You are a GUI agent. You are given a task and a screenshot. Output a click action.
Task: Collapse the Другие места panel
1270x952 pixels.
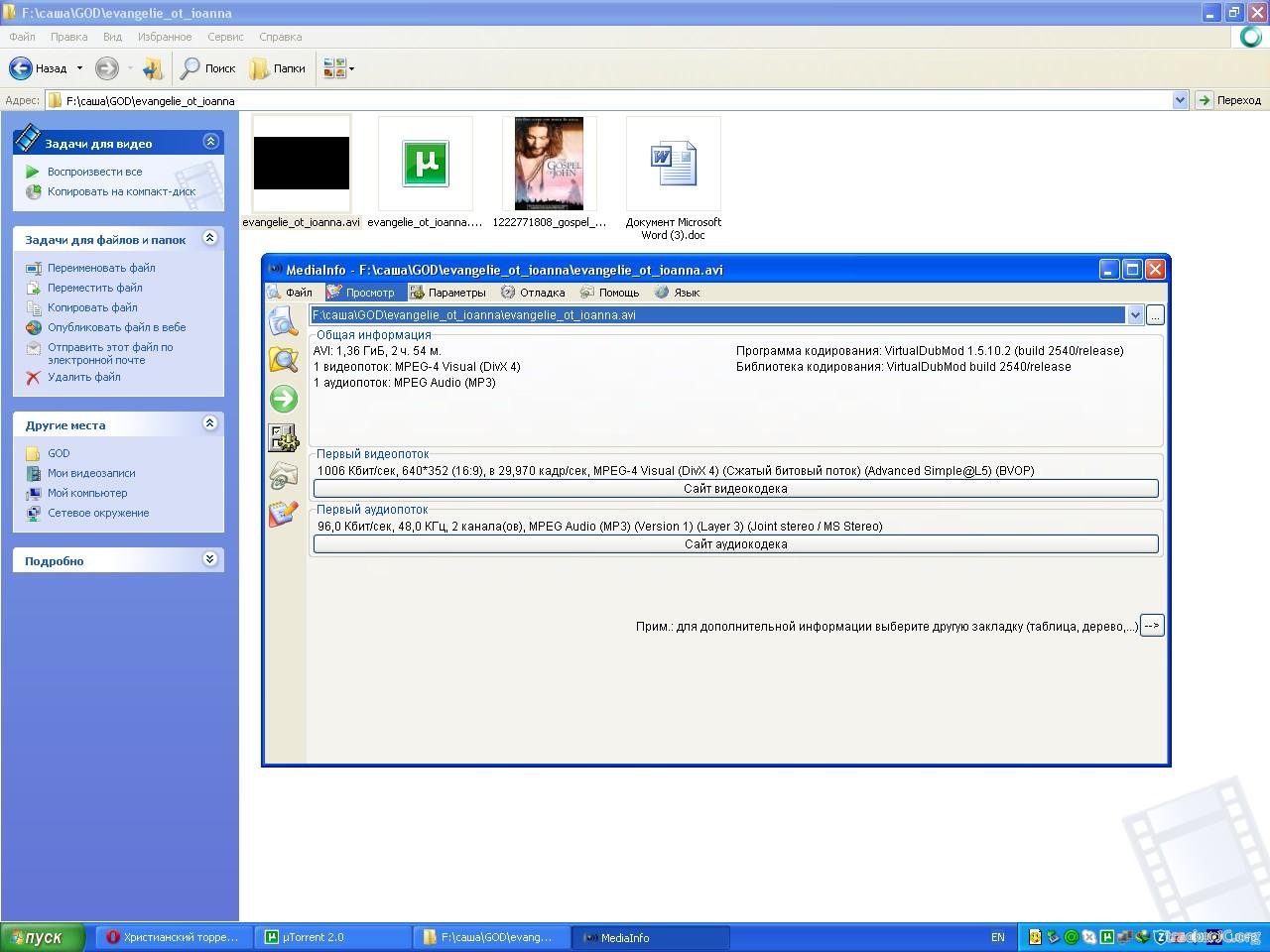[x=209, y=423]
